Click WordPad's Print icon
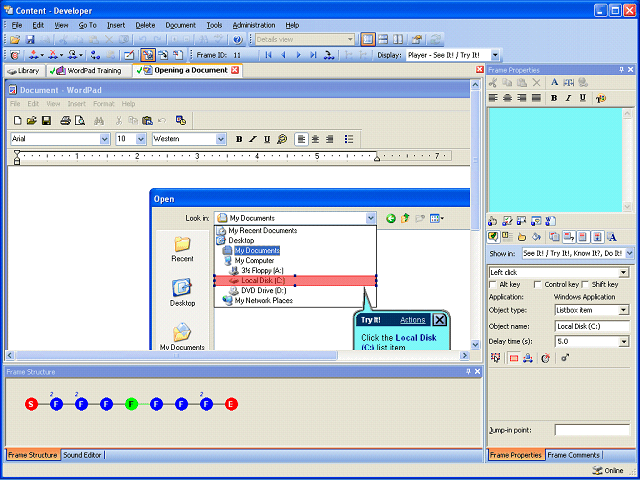 point(66,120)
